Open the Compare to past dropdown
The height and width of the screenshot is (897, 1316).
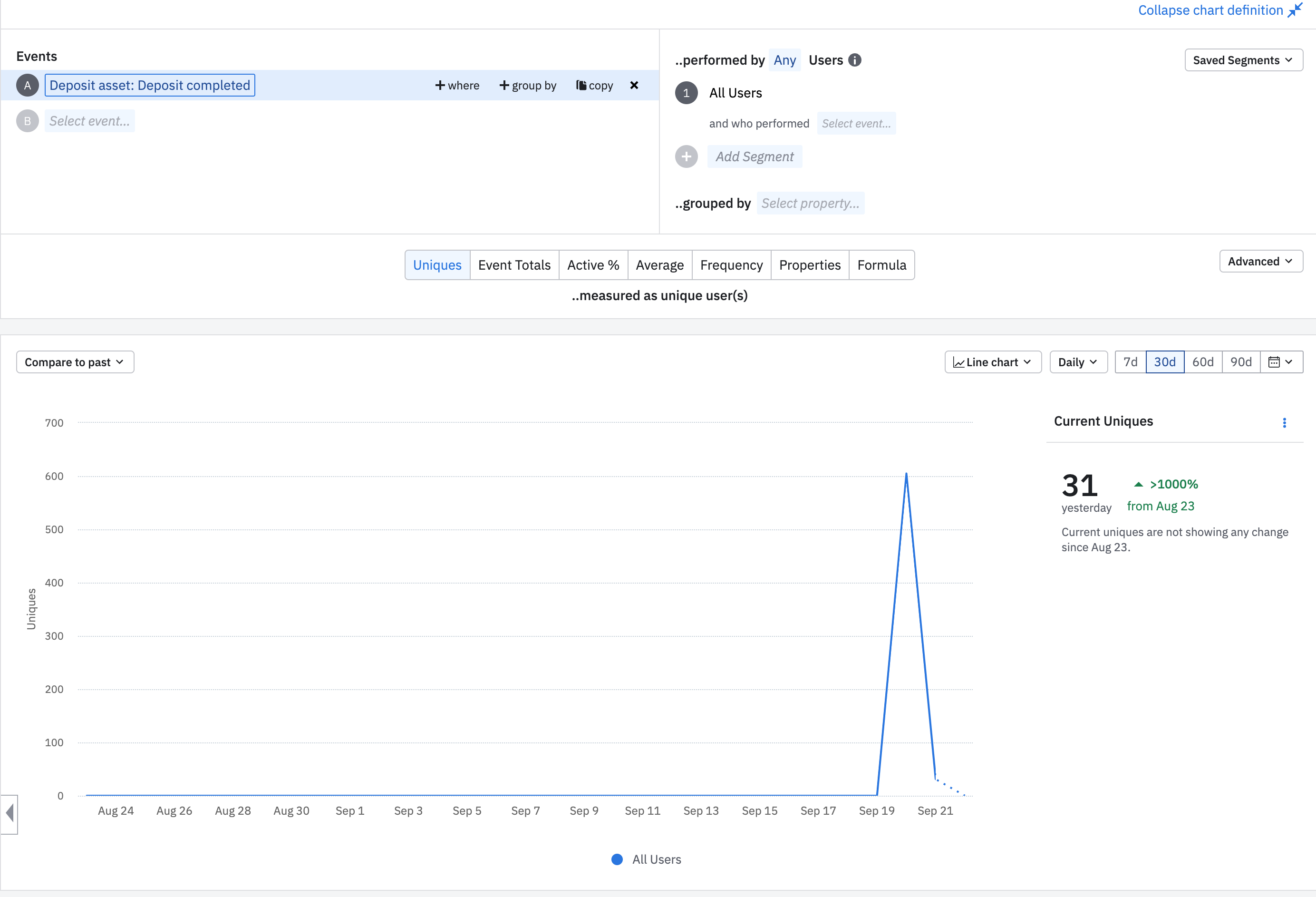point(75,361)
